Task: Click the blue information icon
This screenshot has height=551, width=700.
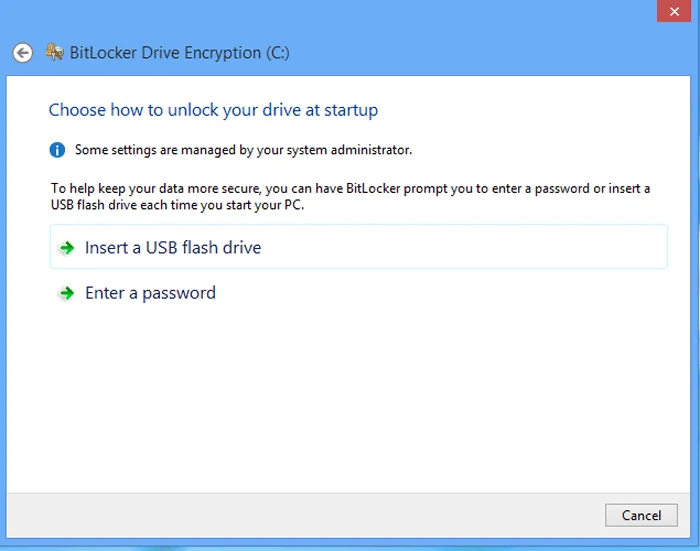Action: tap(57, 150)
